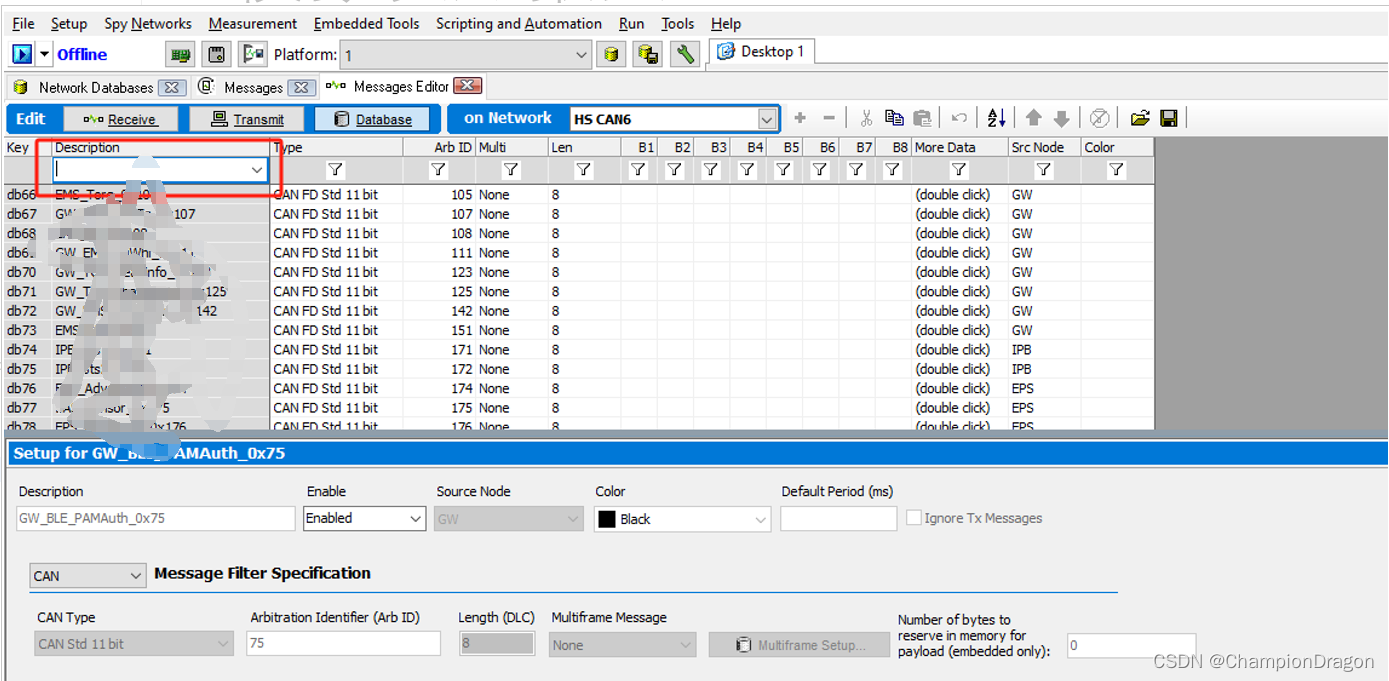Image resolution: width=1389 pixels, height=681 pixels.
Task: Select the Desktop 1 tab
Action: [761, 51]
